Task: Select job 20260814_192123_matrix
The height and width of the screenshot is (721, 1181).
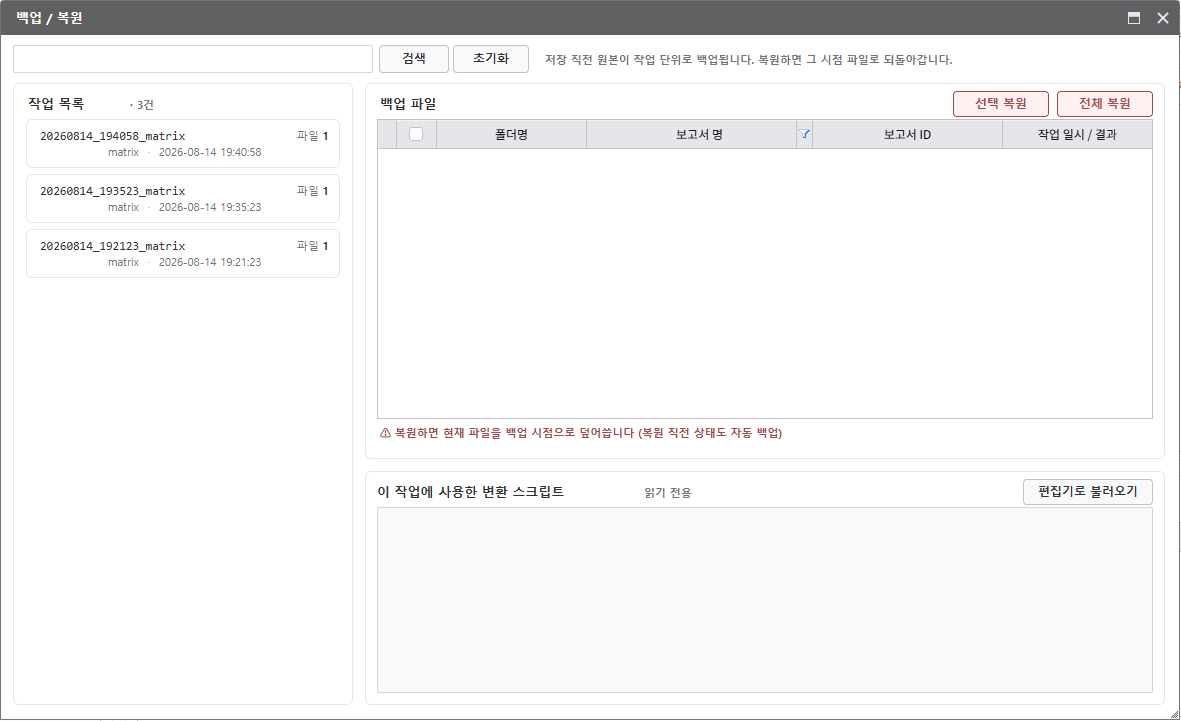Action: pos(183,253)
